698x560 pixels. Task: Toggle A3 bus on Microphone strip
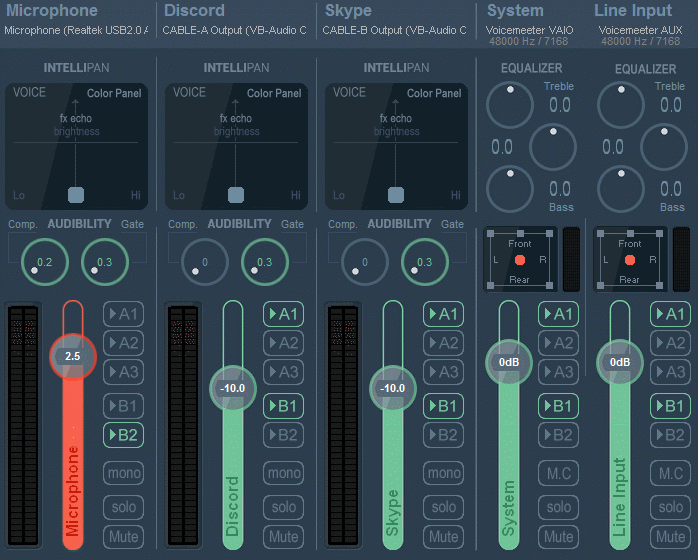pos(124,372)
